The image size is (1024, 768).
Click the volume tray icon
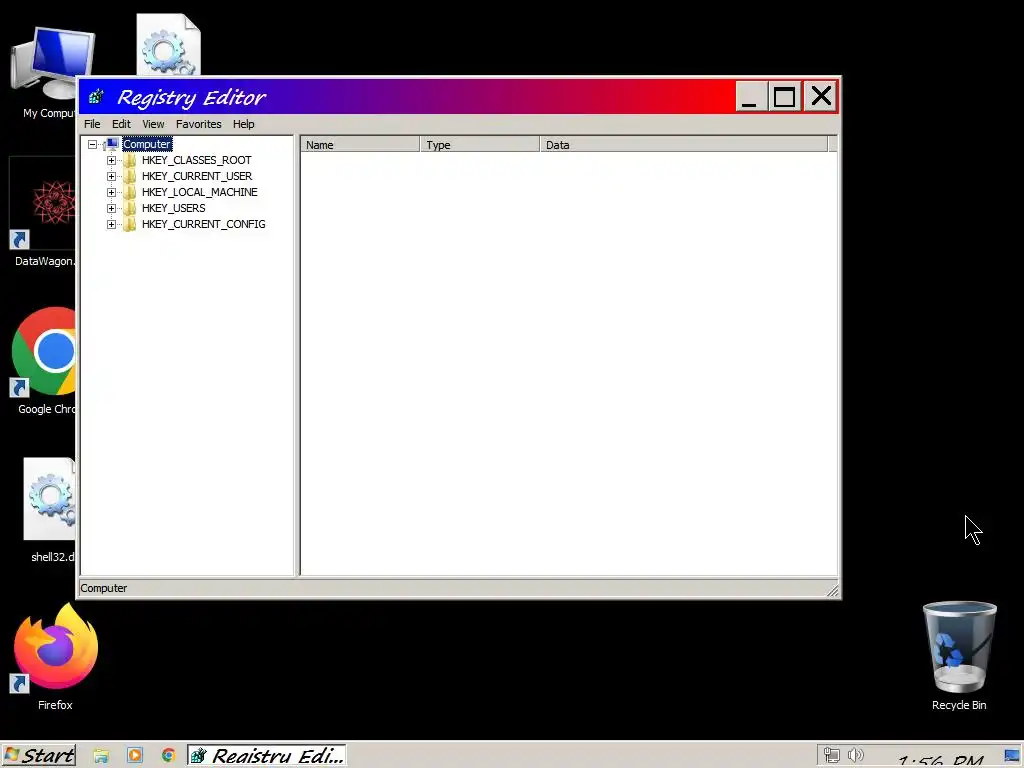click(855, 756)
